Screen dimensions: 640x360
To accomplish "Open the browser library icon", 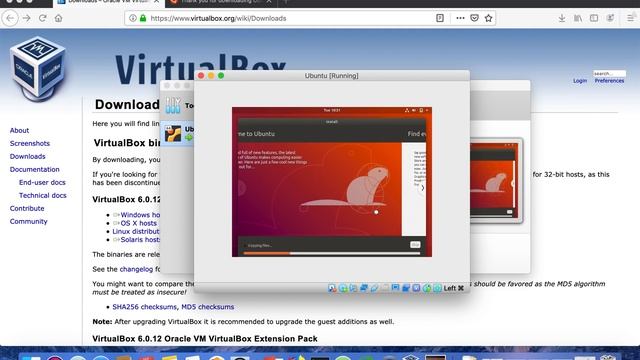I will point(578,18).
